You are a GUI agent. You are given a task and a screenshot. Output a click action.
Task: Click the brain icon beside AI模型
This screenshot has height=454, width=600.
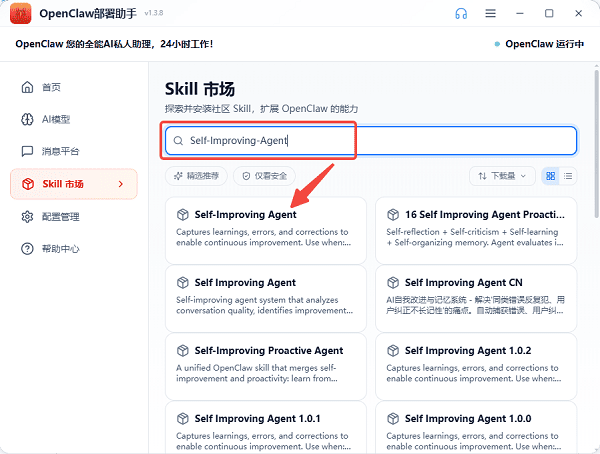[x=27, y=119]
